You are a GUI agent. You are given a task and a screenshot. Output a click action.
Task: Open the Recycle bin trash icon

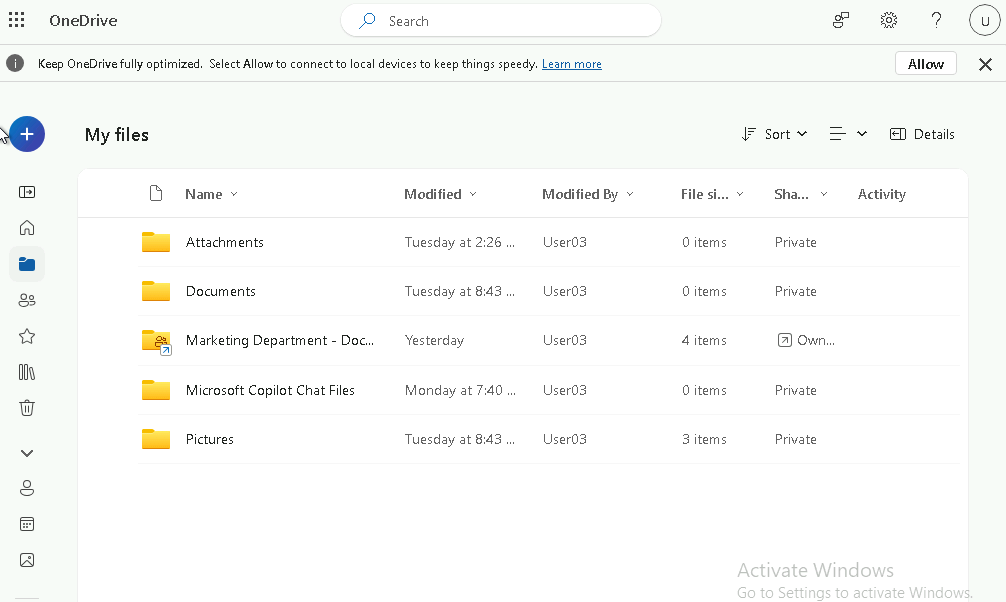point(27,408)
